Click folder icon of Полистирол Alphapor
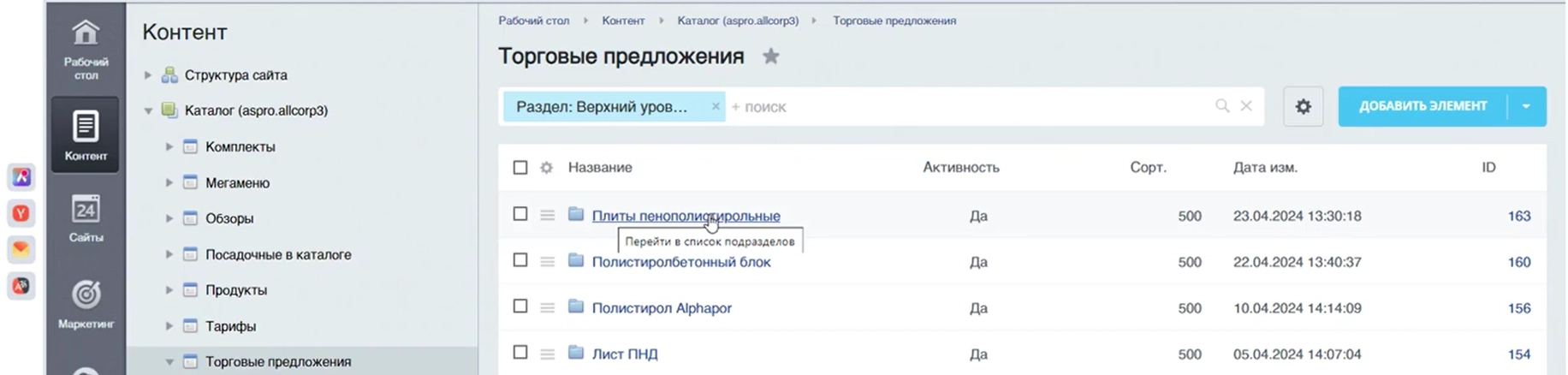 [576, 307]
